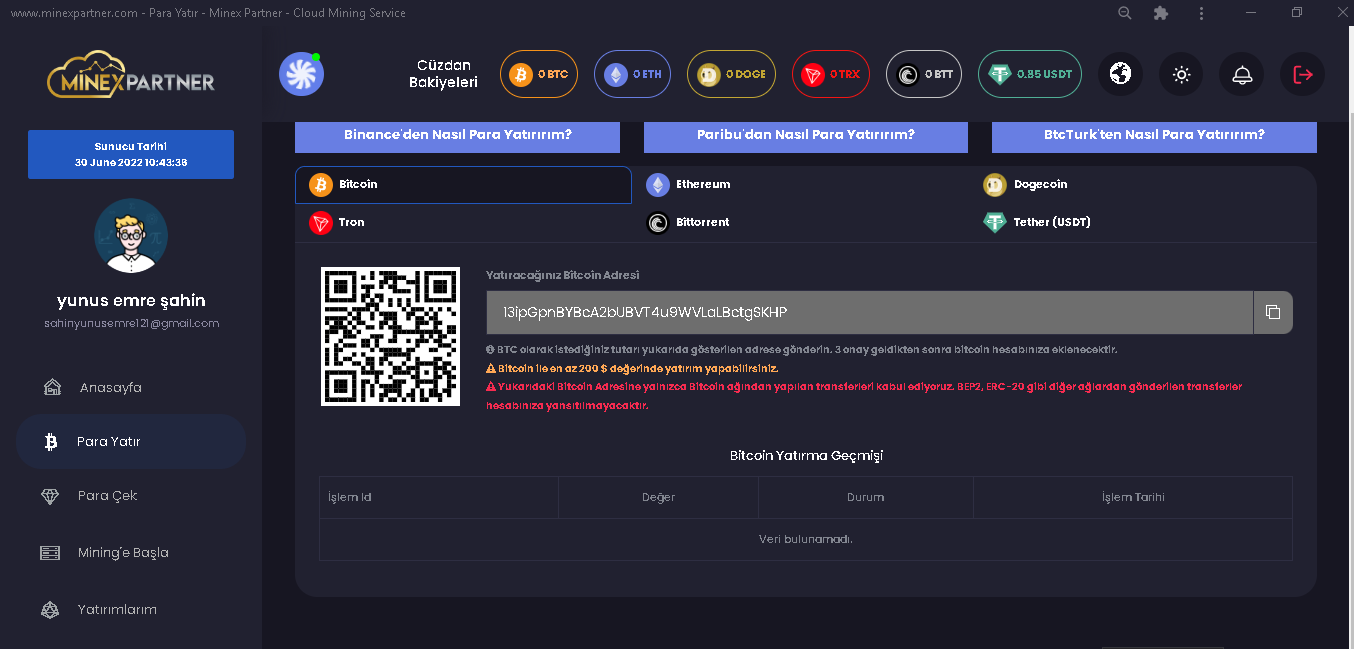Toggle light/dark theme sun icon
Screen dimensions: 1354x649
(x=1181, y=74)
